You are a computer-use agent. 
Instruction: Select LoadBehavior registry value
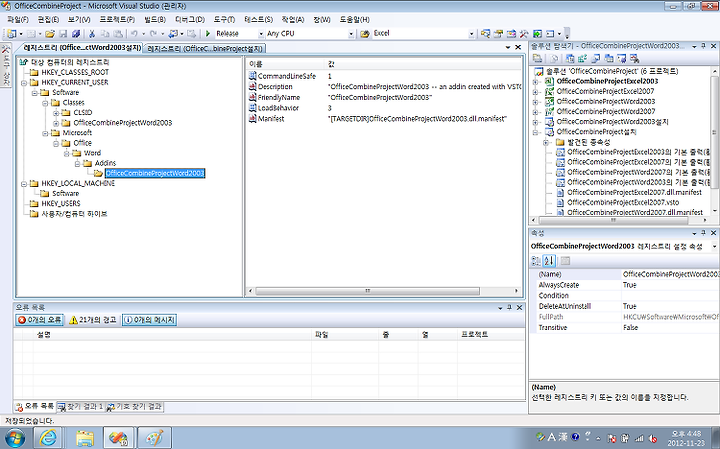click(278, 108)
